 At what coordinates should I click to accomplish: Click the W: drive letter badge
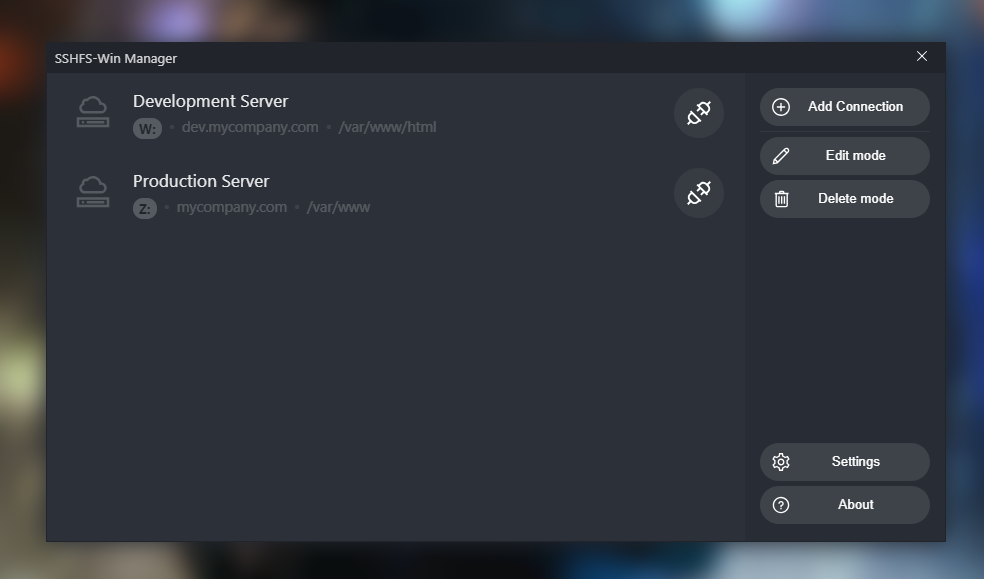147,128
